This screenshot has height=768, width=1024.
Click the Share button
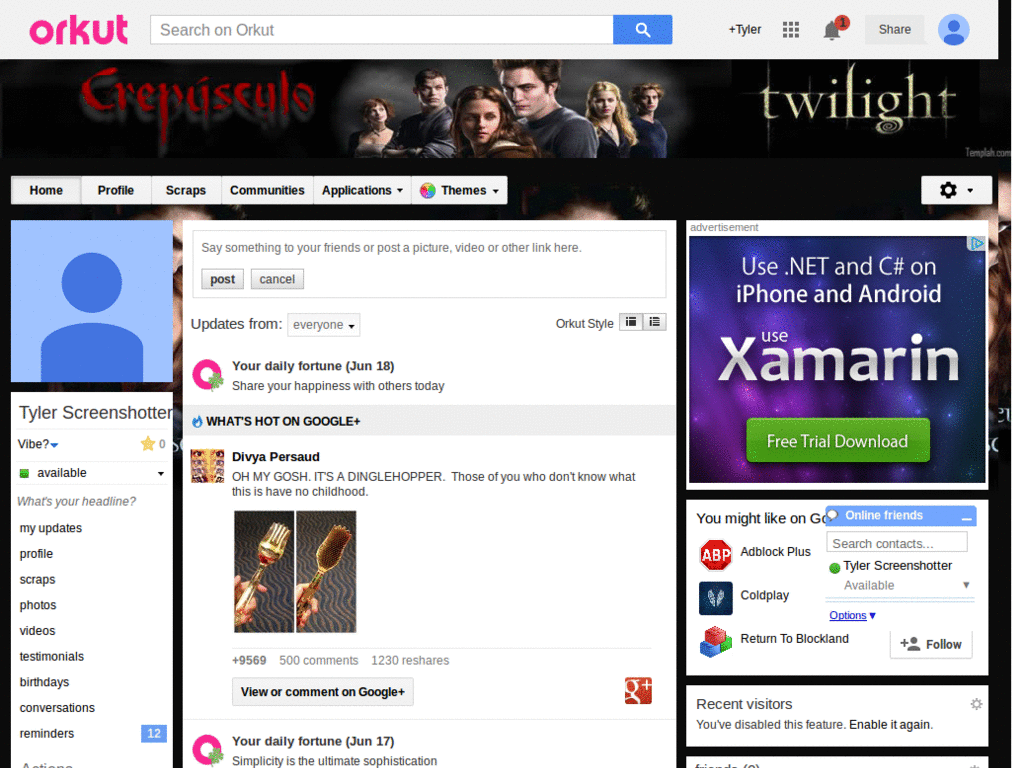(x=894, y=29)
